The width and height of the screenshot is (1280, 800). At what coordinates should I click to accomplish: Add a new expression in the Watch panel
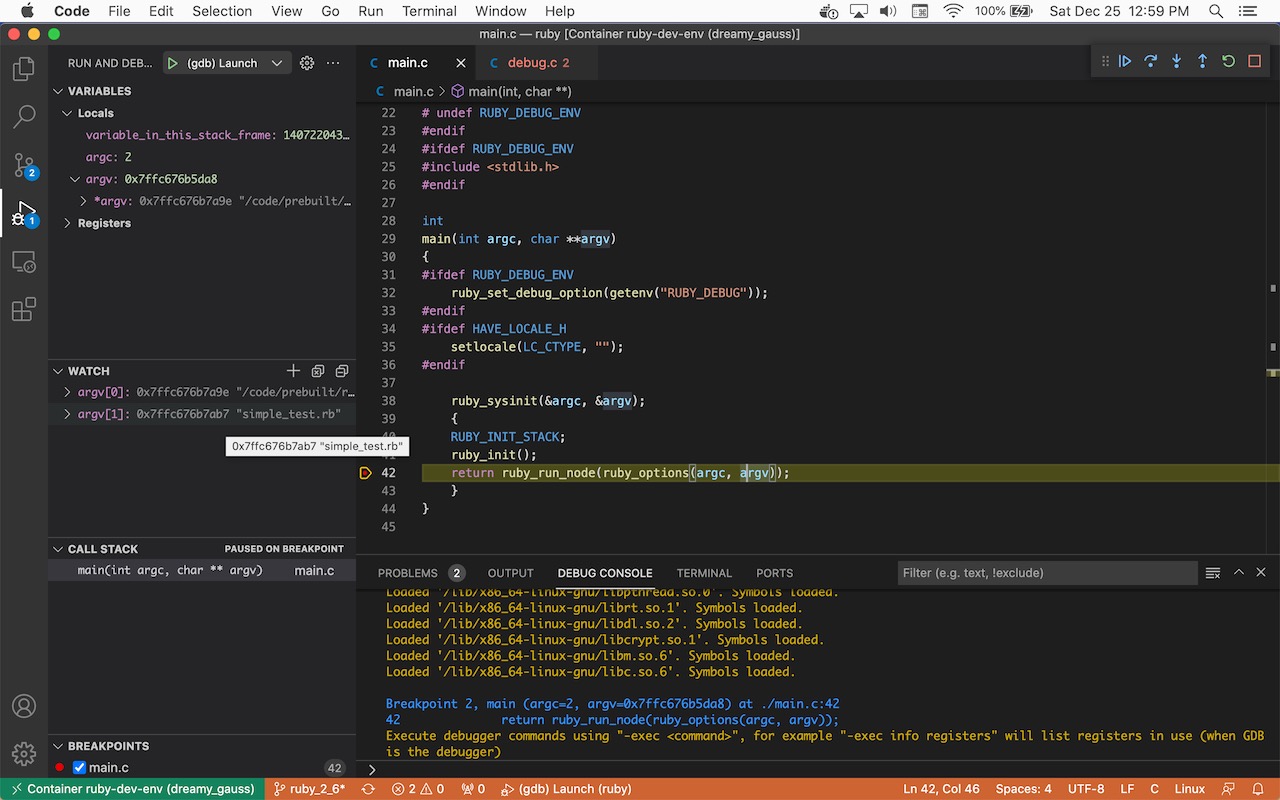pyautogui.click(x=293, y=370)
